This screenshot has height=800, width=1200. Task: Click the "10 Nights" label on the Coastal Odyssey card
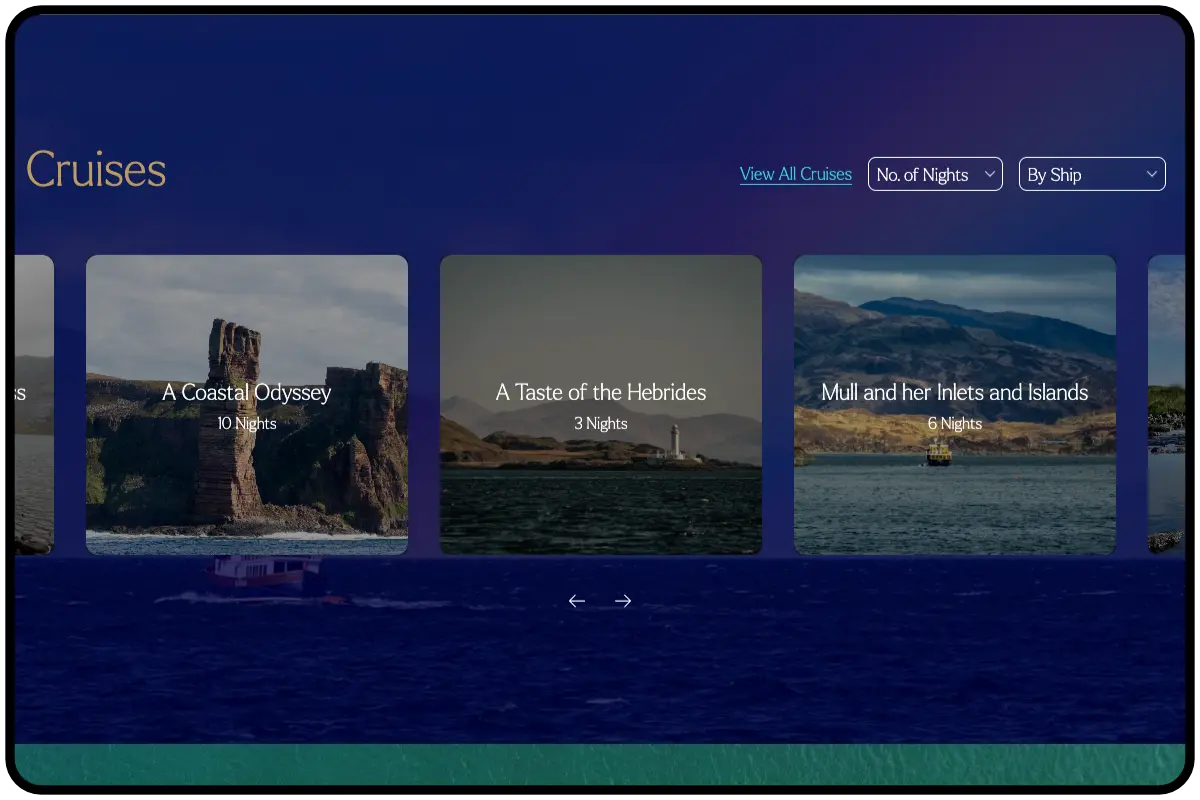(x=246, y=423)
